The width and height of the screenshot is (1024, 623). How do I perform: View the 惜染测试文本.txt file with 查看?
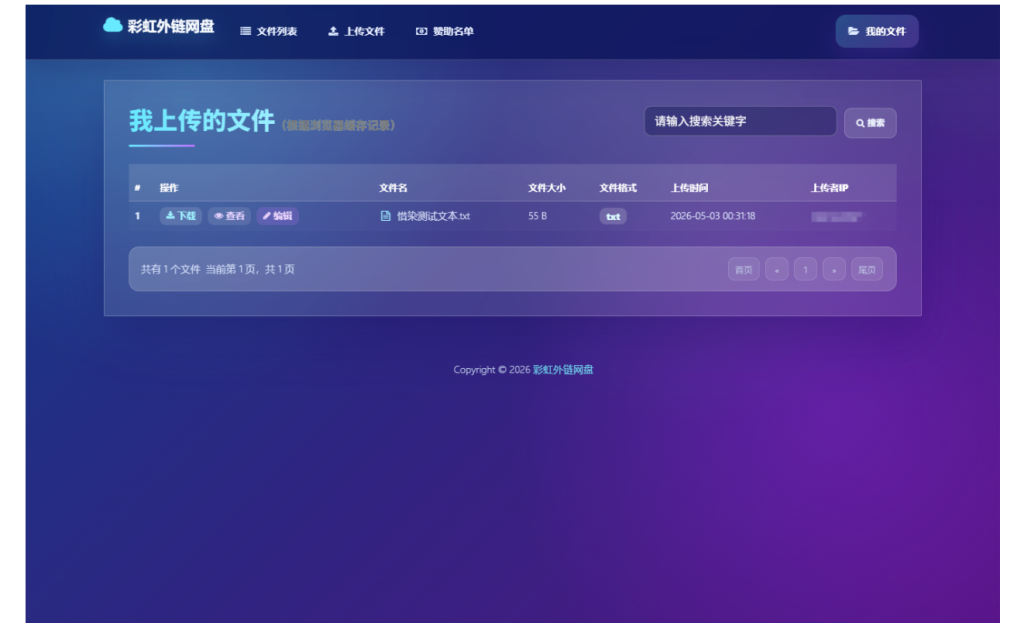(229, 216)
